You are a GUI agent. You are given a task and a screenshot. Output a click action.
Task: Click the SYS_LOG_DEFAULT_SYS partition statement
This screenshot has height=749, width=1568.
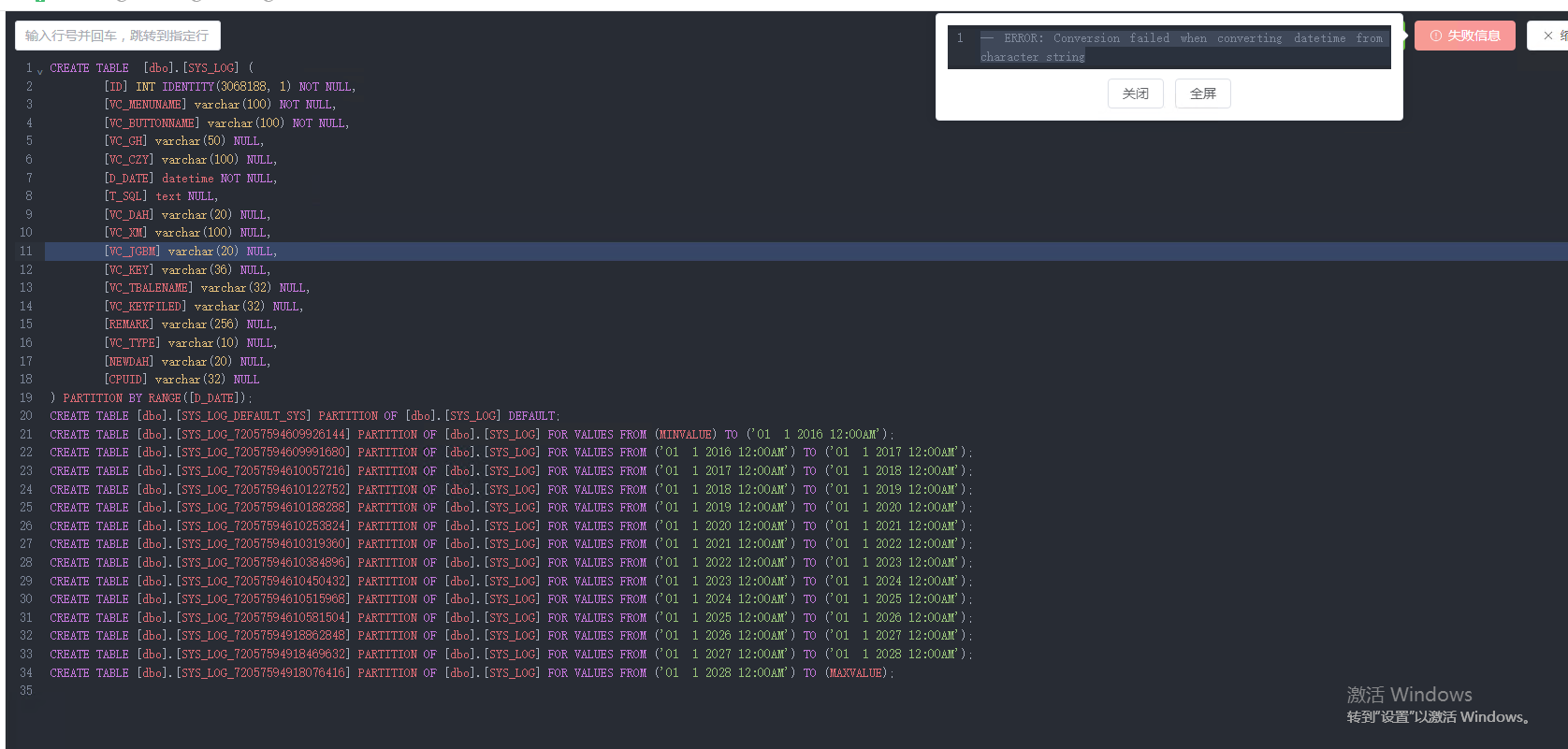click(x=305, y=416)
